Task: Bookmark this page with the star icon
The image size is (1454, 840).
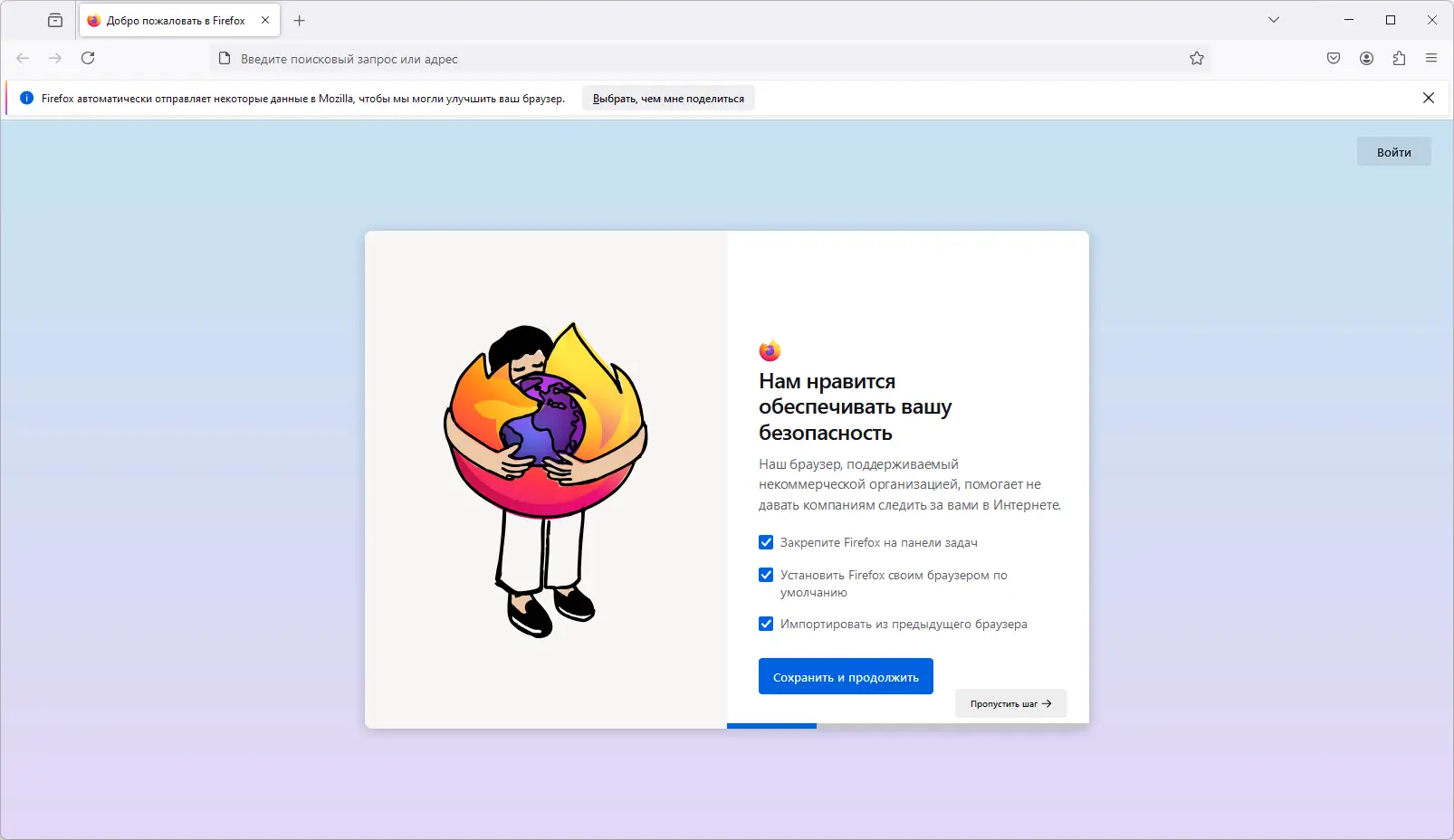Action: 1197,58
